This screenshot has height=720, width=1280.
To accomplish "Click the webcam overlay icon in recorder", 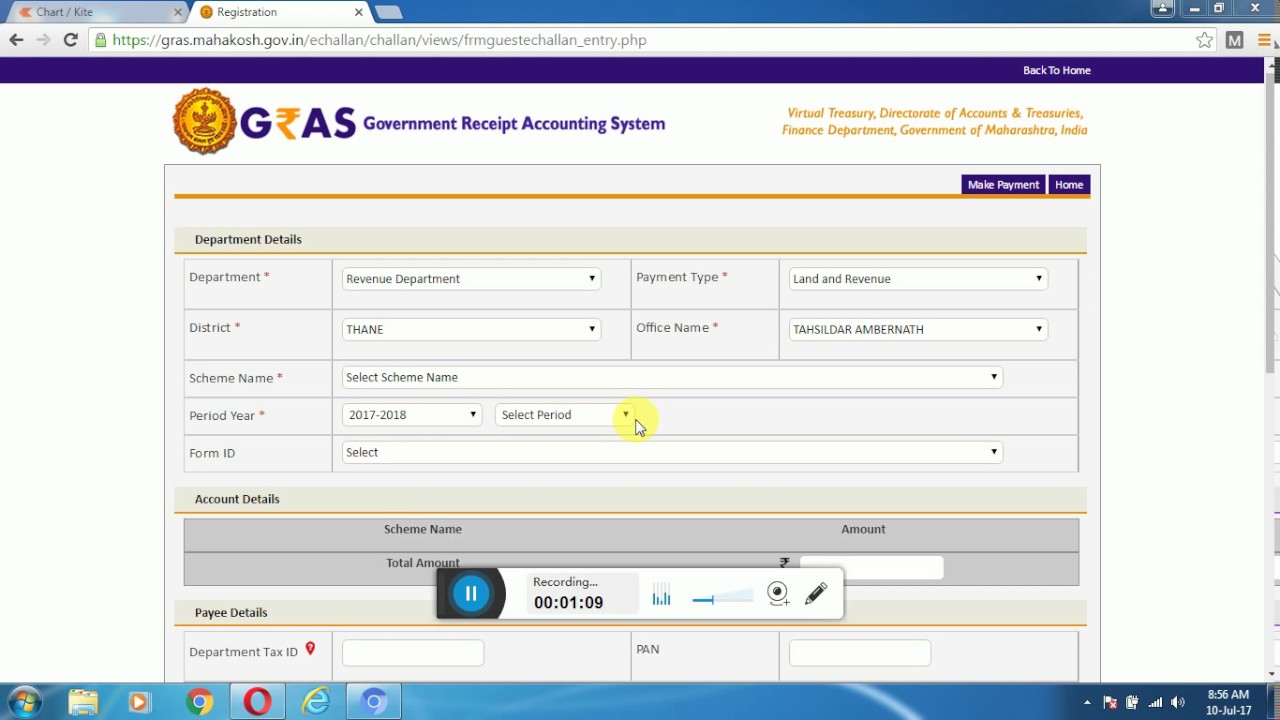I will 777,594.
